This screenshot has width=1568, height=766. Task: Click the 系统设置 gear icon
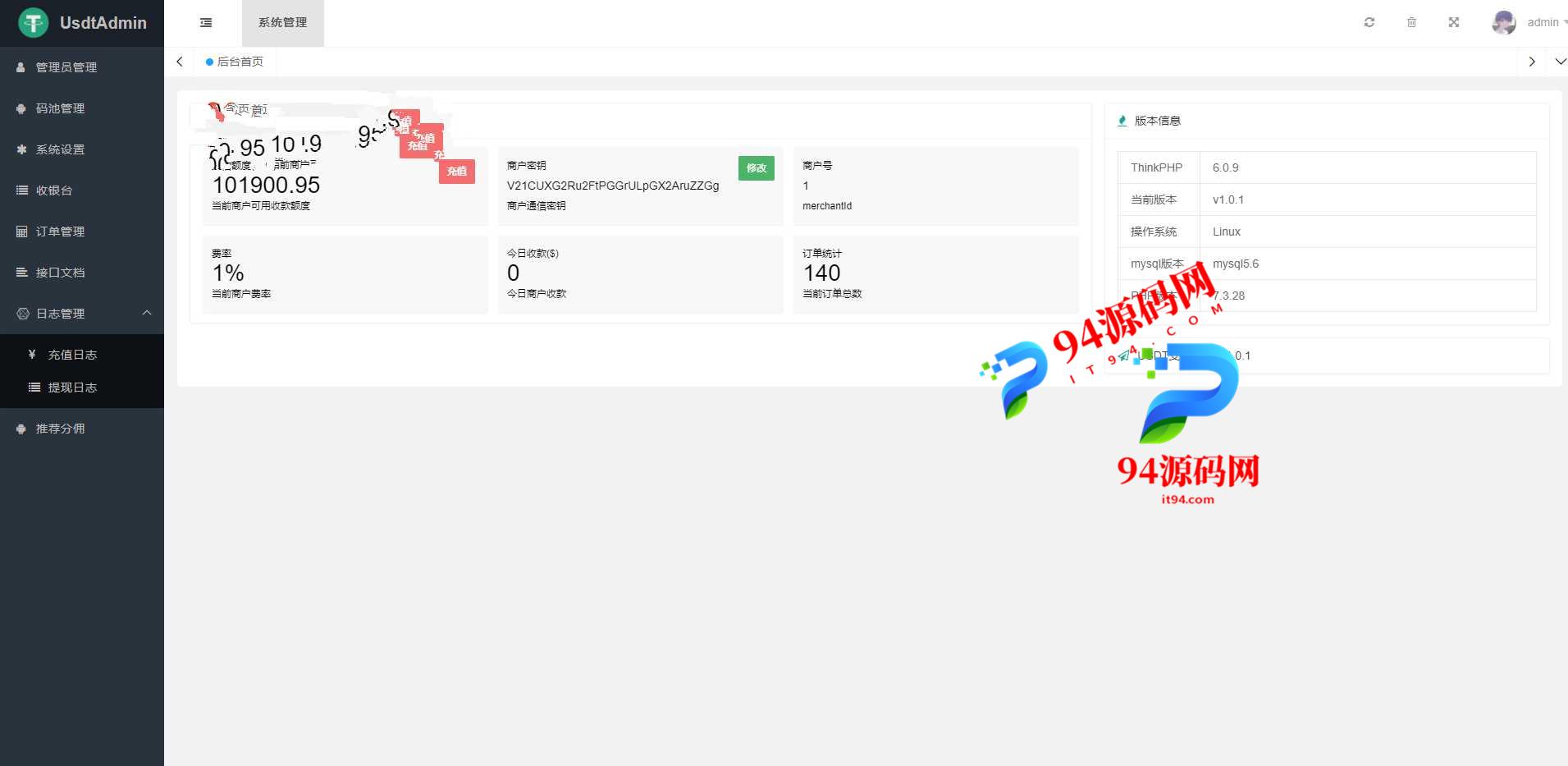coord(21,149)
